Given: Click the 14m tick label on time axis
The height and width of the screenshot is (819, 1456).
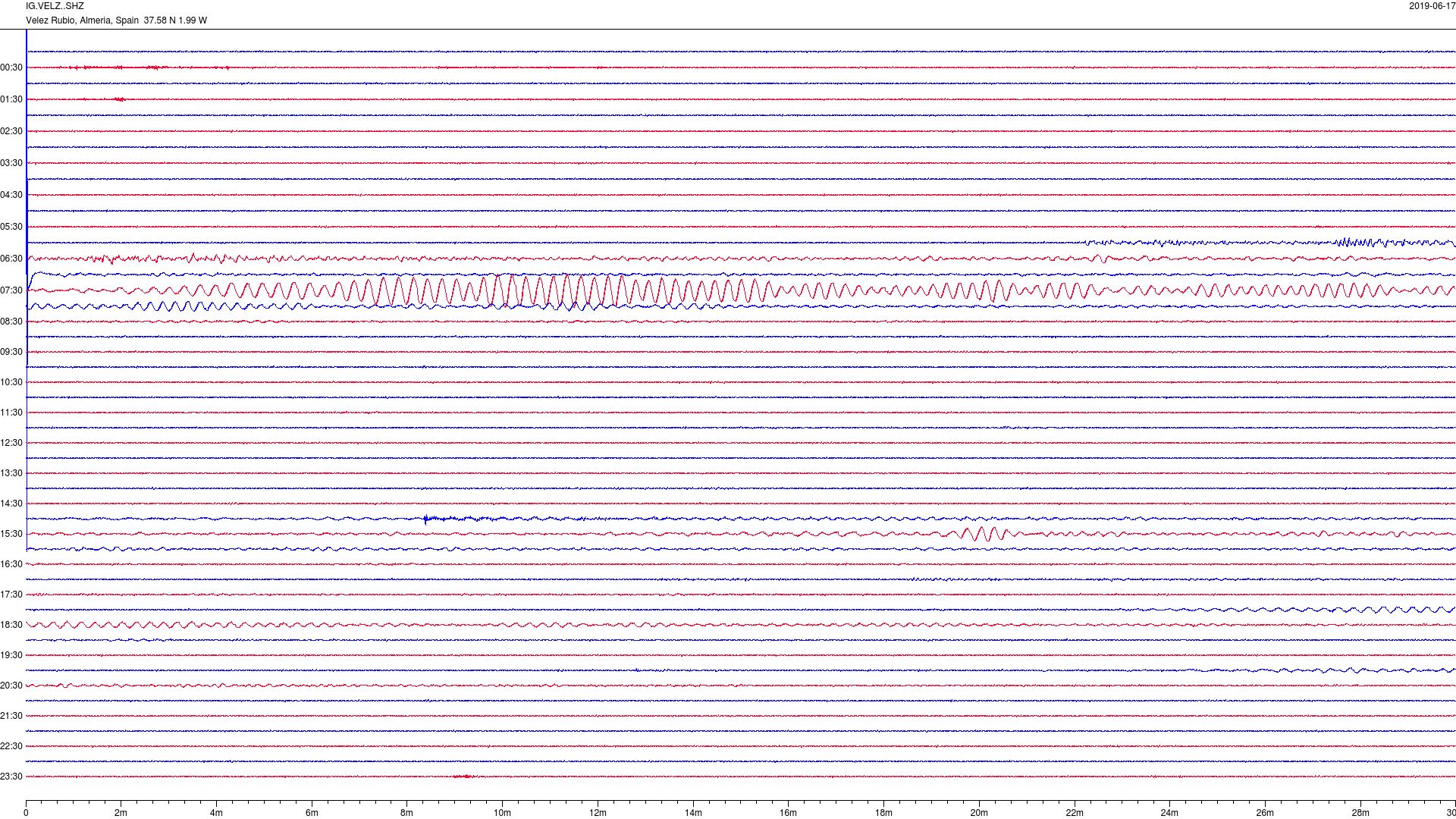Looking at the screenshot, I should tap(693, 813).
